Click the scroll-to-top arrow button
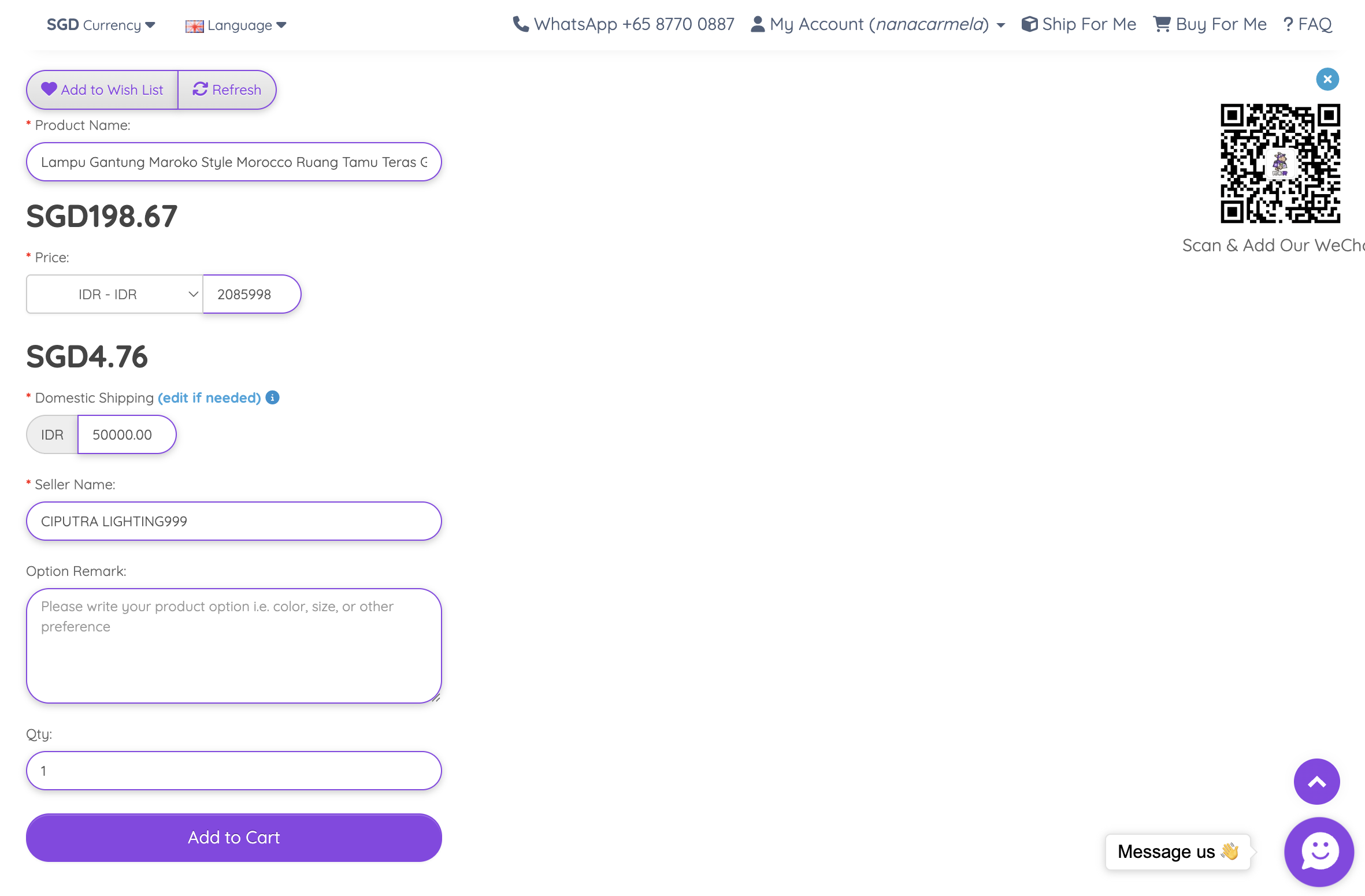Image resolution: width=1365 pixels, height=896 pixels. point(1316,782)
